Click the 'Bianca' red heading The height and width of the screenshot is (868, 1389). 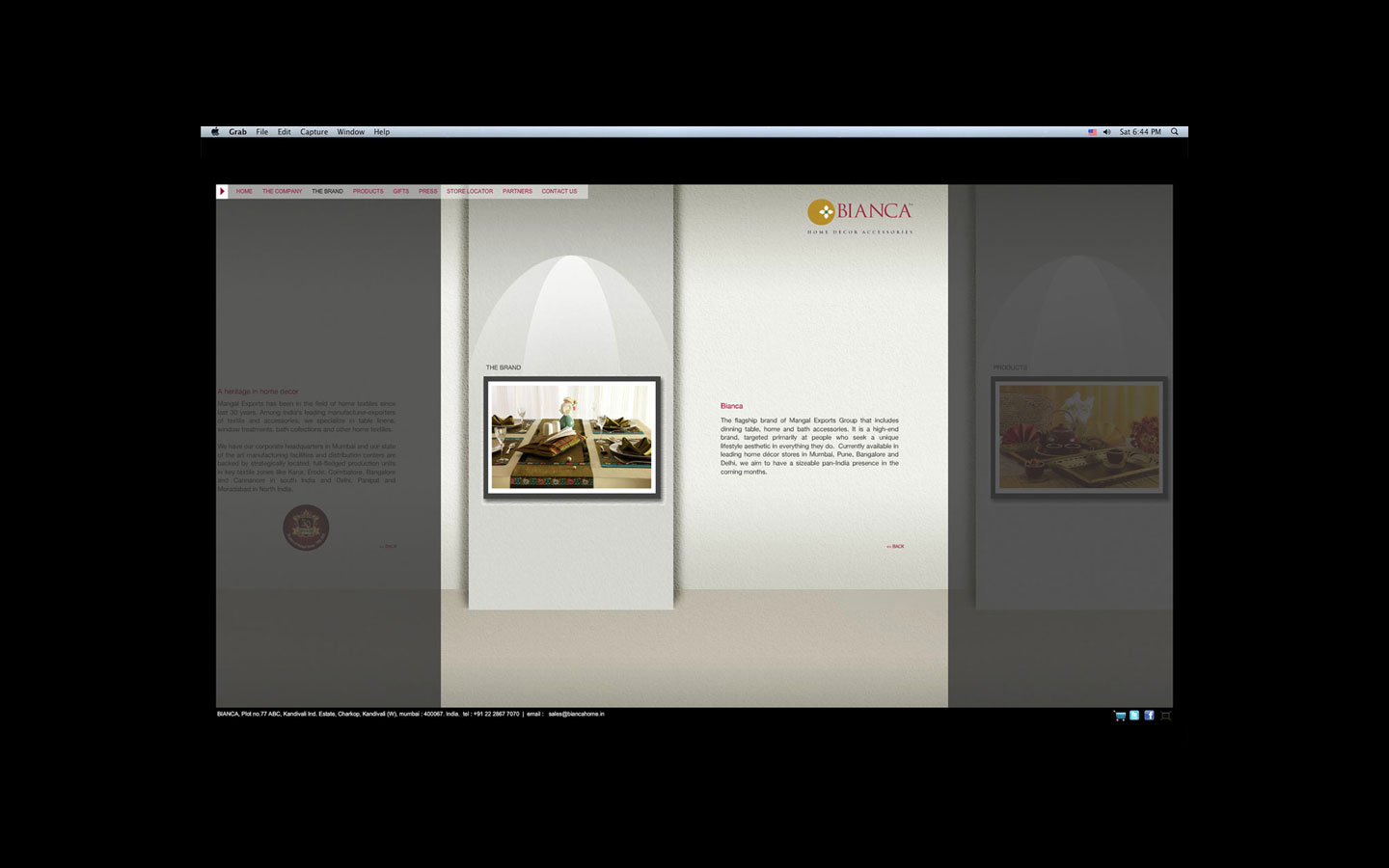click(731, 406)
